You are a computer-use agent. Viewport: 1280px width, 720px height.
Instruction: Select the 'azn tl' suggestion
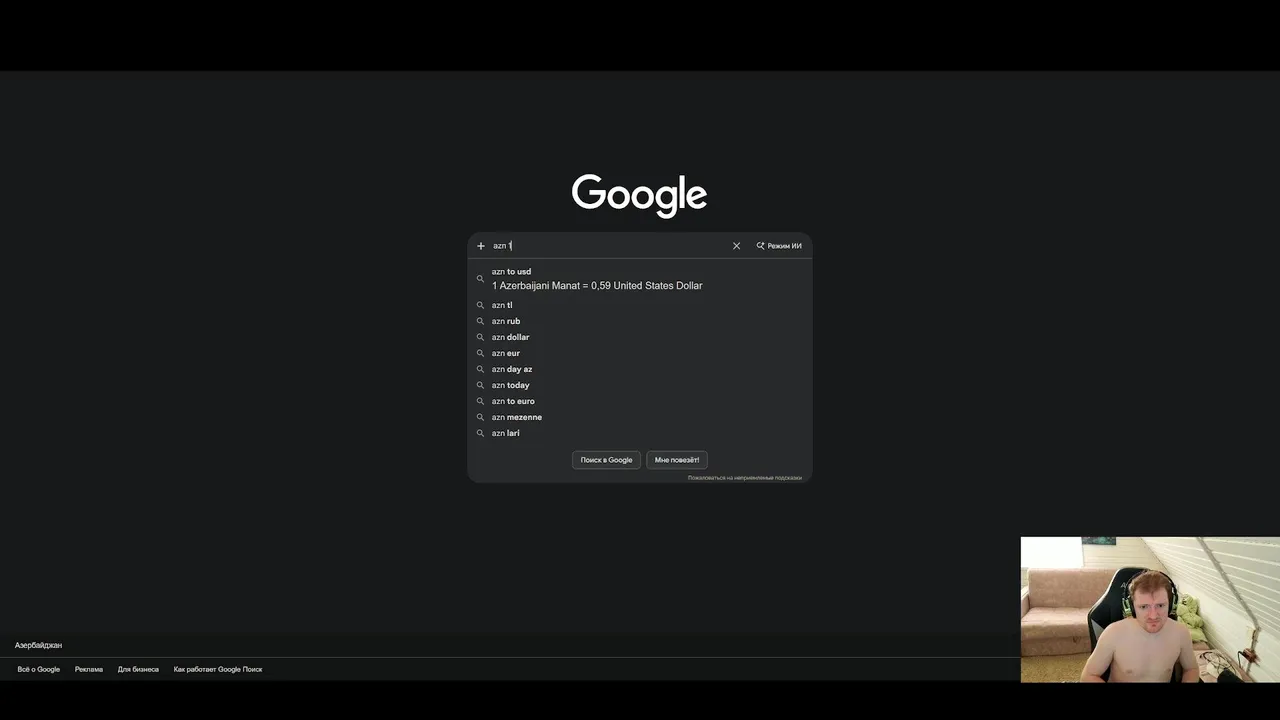pyautogui.click(x=640, y=305)
